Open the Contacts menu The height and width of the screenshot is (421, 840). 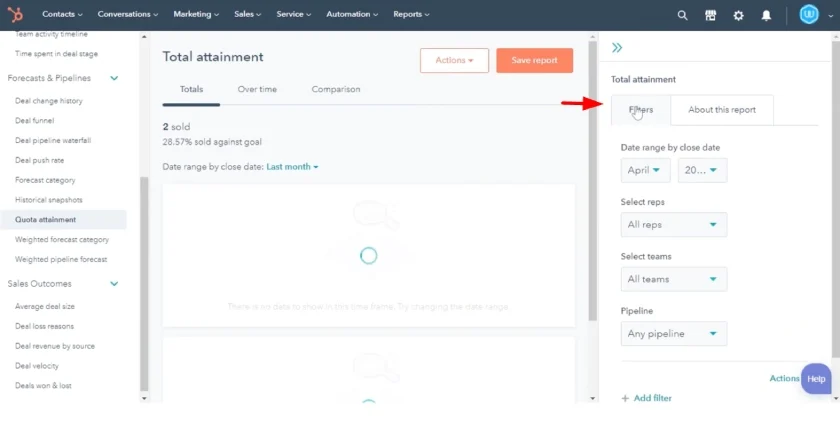[62, 14]
